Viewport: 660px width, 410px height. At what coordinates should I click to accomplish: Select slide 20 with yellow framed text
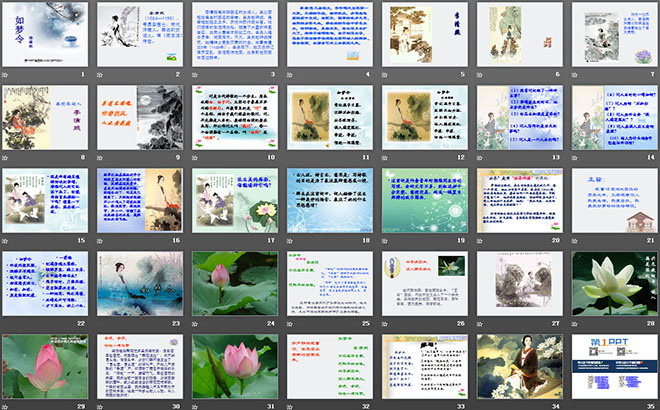519,200
